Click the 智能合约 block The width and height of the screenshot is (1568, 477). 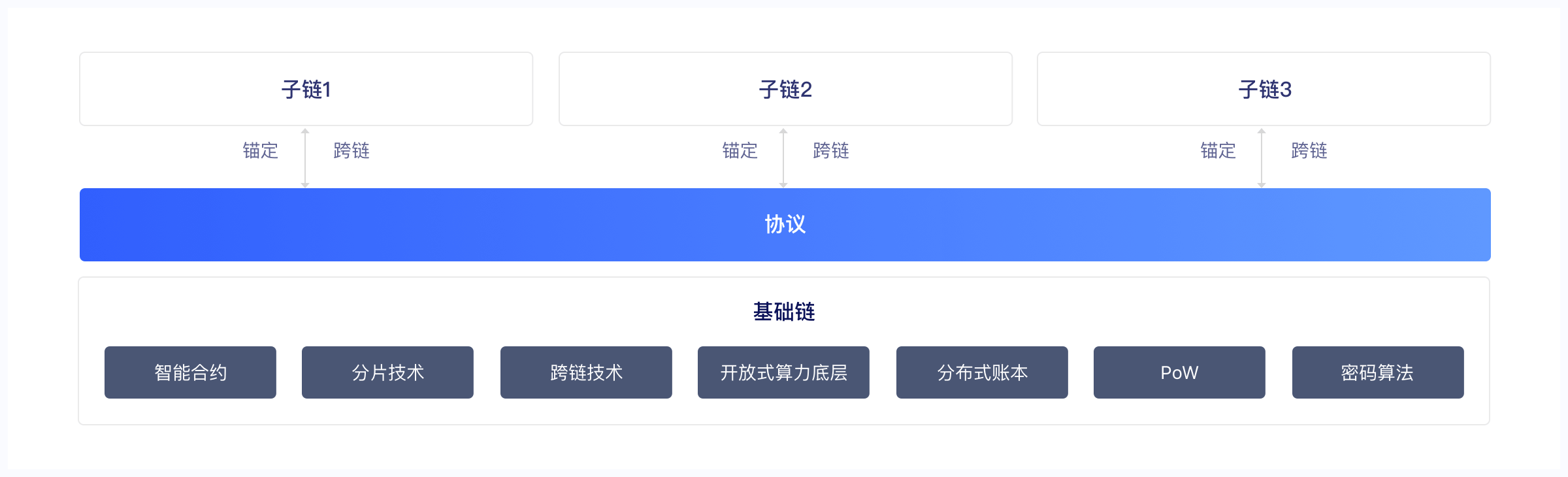coord(190,372)
